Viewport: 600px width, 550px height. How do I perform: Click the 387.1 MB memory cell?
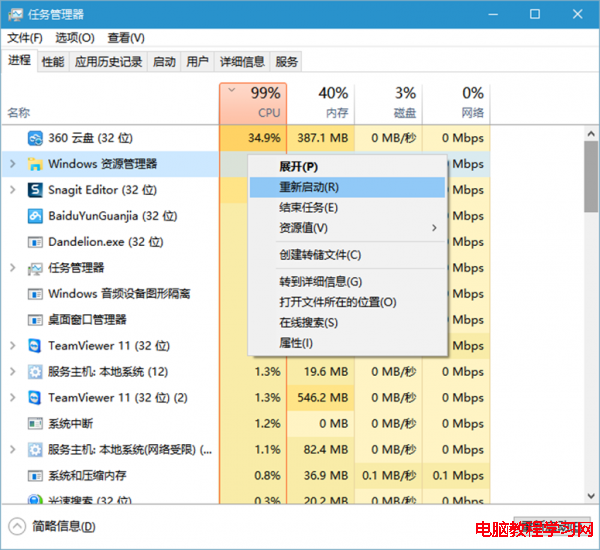[x=321, y=138]
